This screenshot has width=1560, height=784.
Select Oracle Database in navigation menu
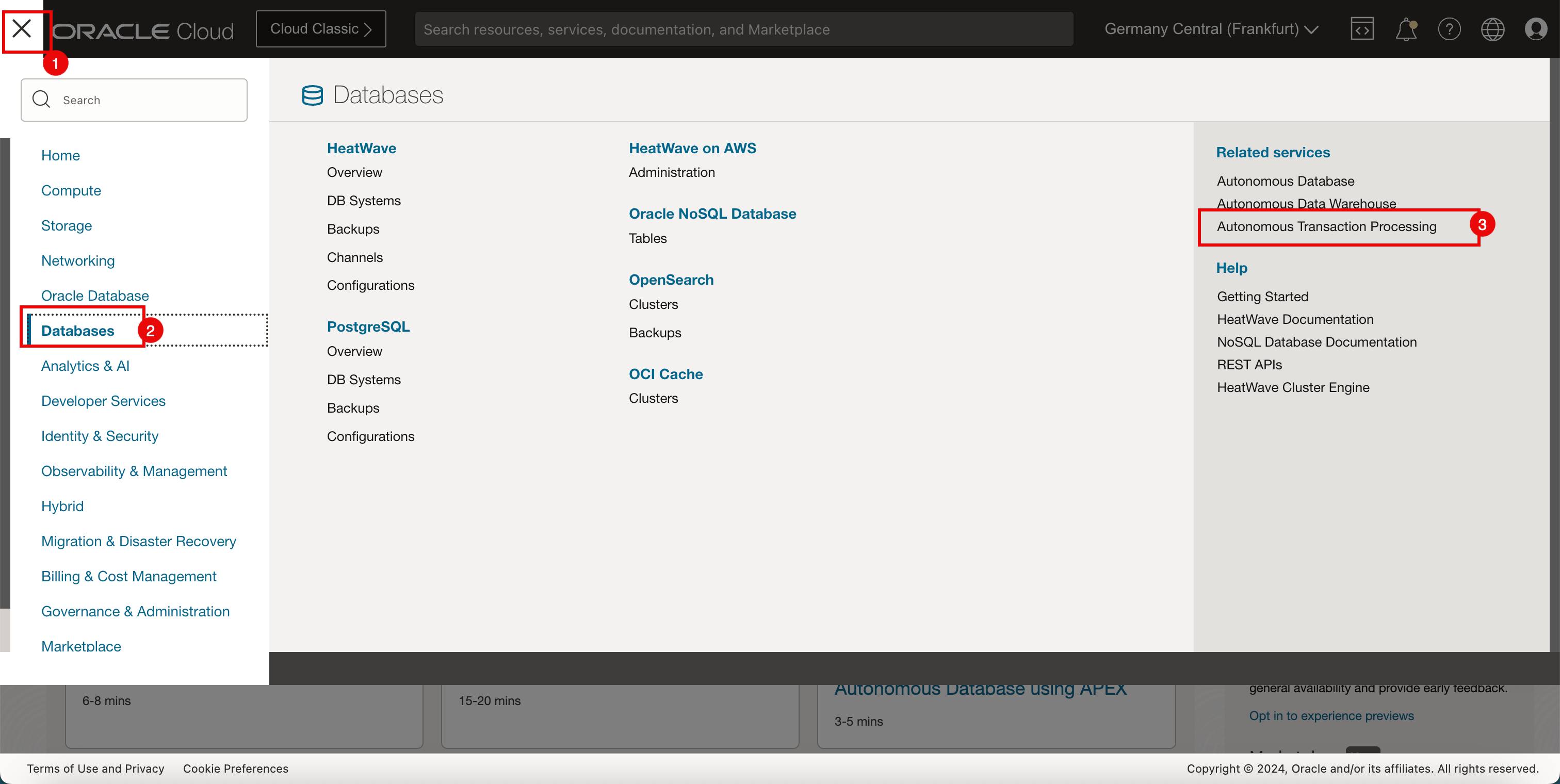(x=95, y=296)
